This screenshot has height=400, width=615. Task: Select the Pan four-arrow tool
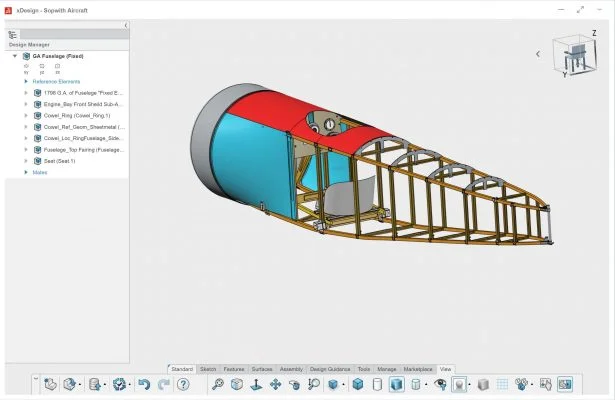tap(275, 384)
